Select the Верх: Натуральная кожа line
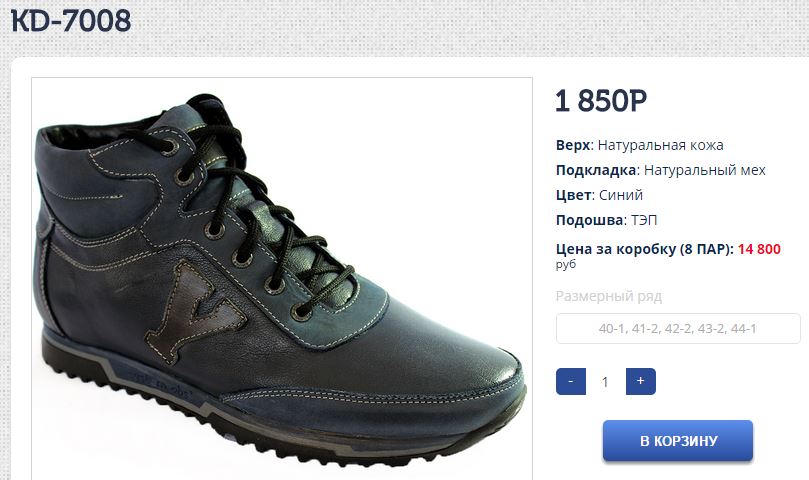The width and height of the screenshot is (809, 480). (x=640, y=145)
